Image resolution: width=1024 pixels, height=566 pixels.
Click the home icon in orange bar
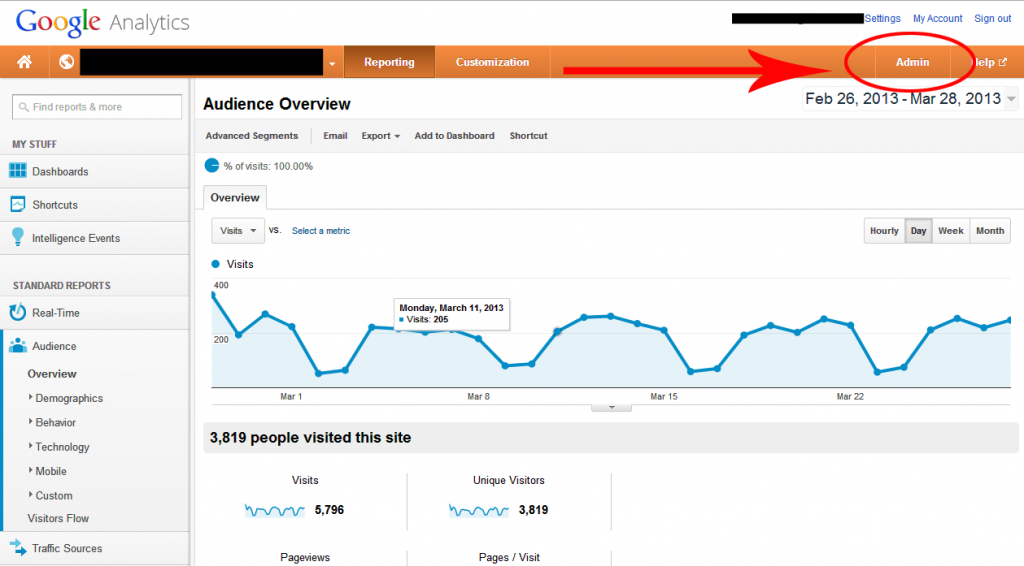click(24, 62)
